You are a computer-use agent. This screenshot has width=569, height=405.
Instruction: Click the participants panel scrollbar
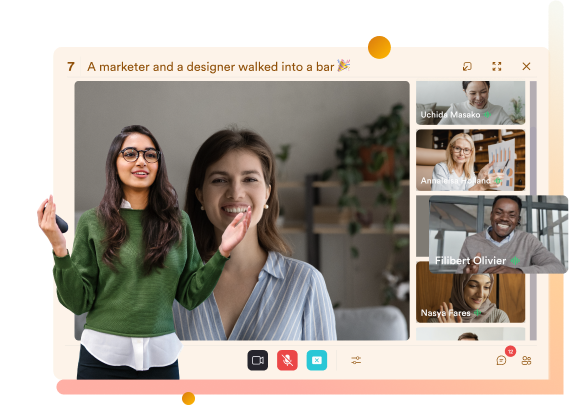click(x=533, y=210)
